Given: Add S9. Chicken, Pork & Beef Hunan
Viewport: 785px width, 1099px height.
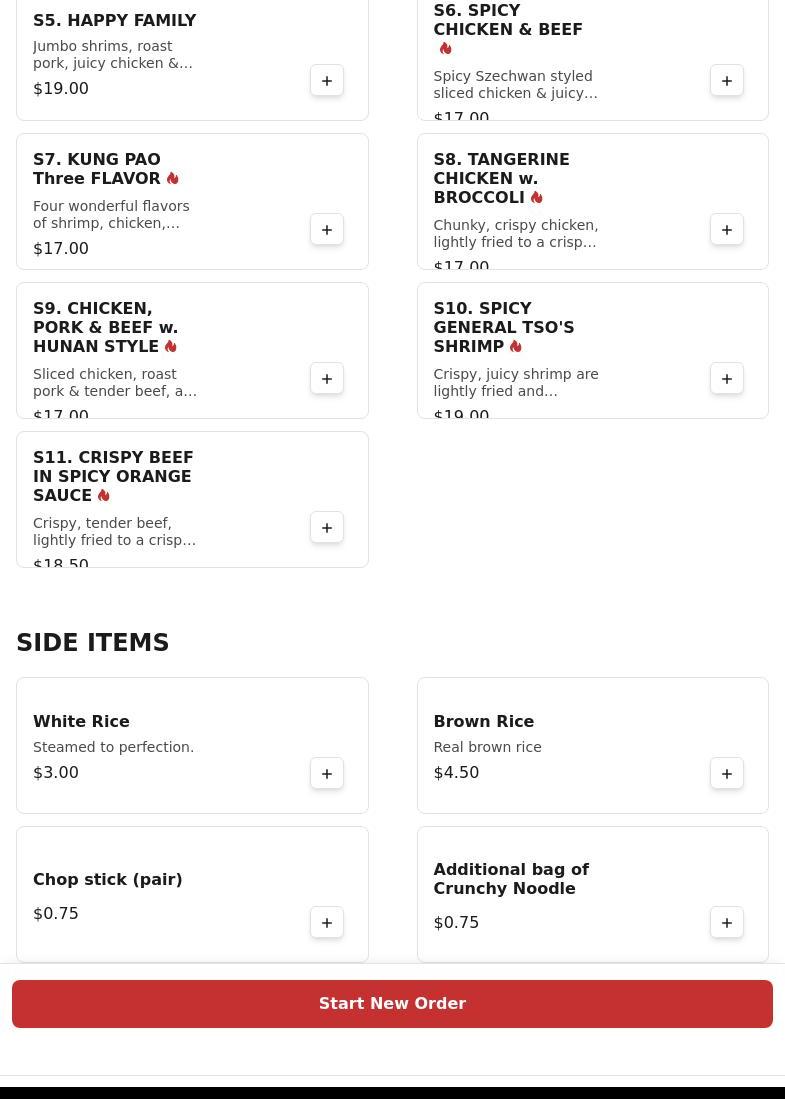Looking at the screenshot, I should pyautogui.click(x=327, y=378).
